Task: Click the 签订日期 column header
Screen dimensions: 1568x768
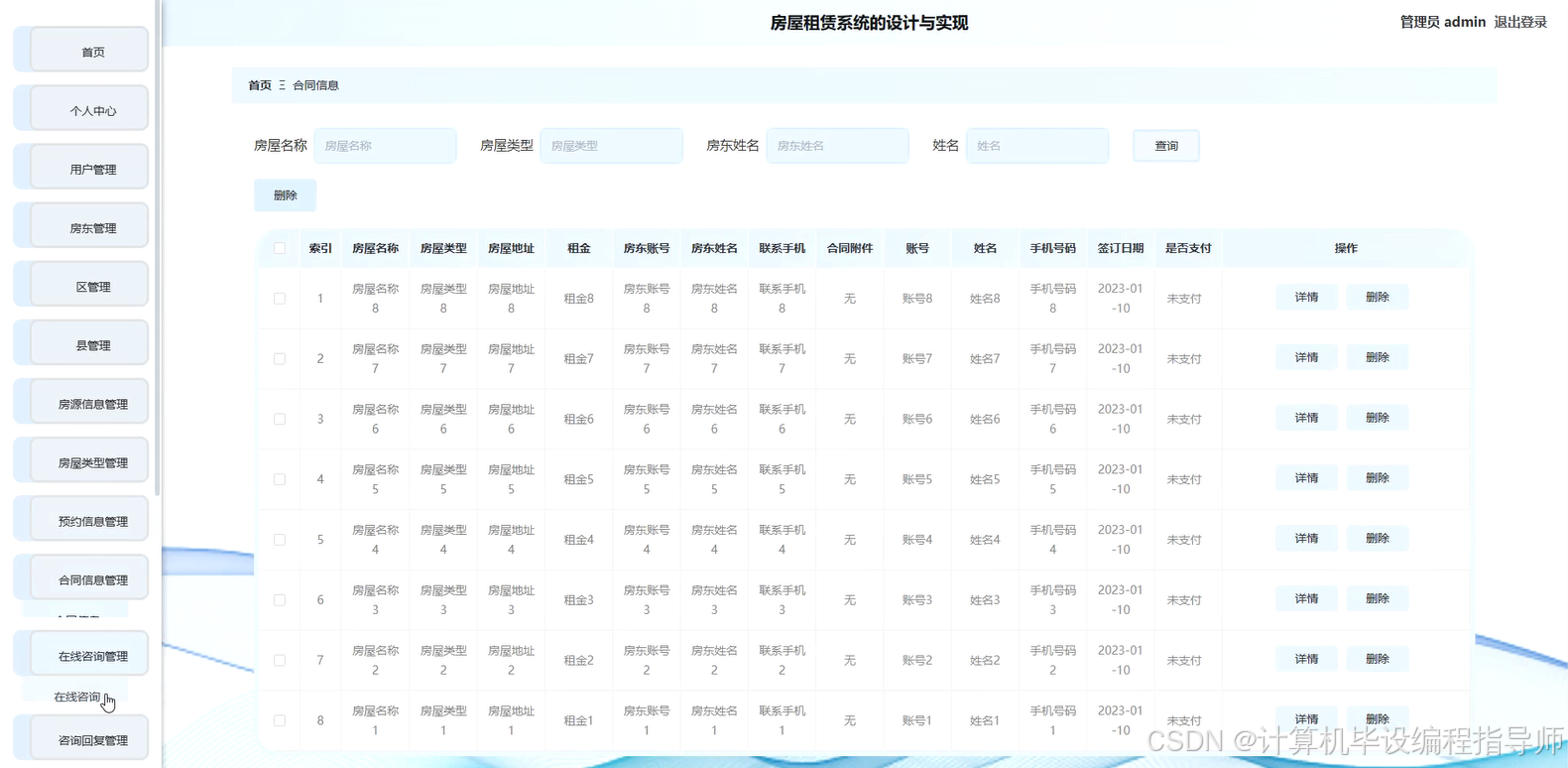Action: [1121, 248]
